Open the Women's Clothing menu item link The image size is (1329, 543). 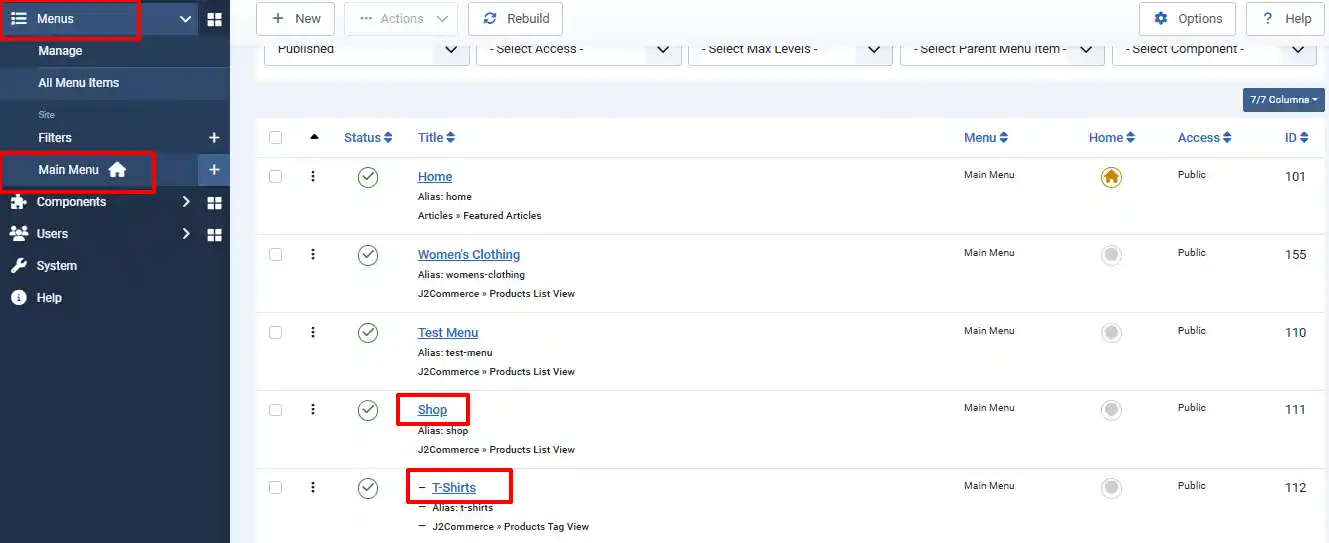(x=469, y=255)
